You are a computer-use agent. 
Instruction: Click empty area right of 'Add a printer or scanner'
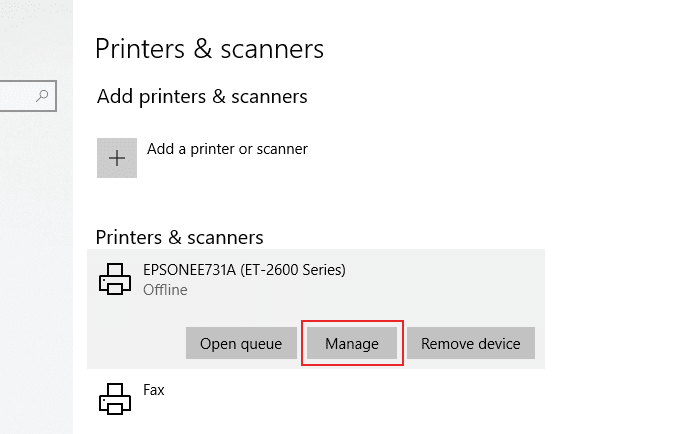coord(450,155)
